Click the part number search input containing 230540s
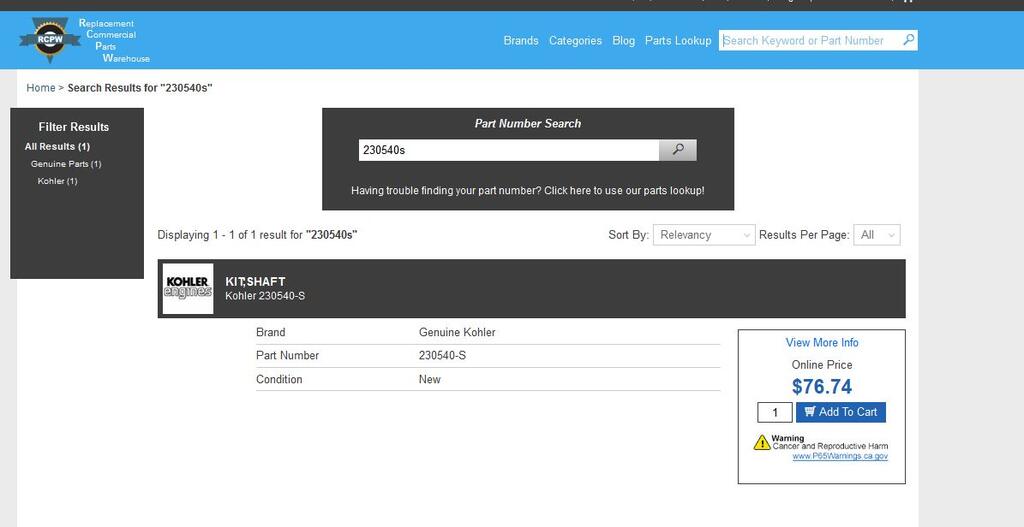The width and height of the screenshot is (1024, 527). 509,150
